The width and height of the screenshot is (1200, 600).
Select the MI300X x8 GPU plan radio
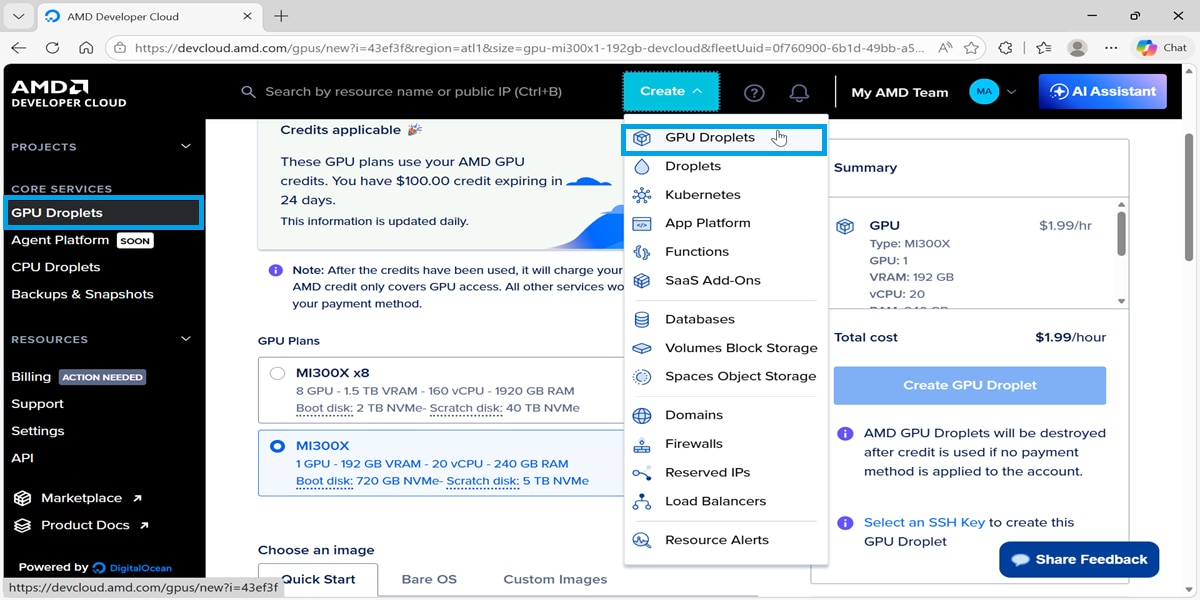[278, 373]
